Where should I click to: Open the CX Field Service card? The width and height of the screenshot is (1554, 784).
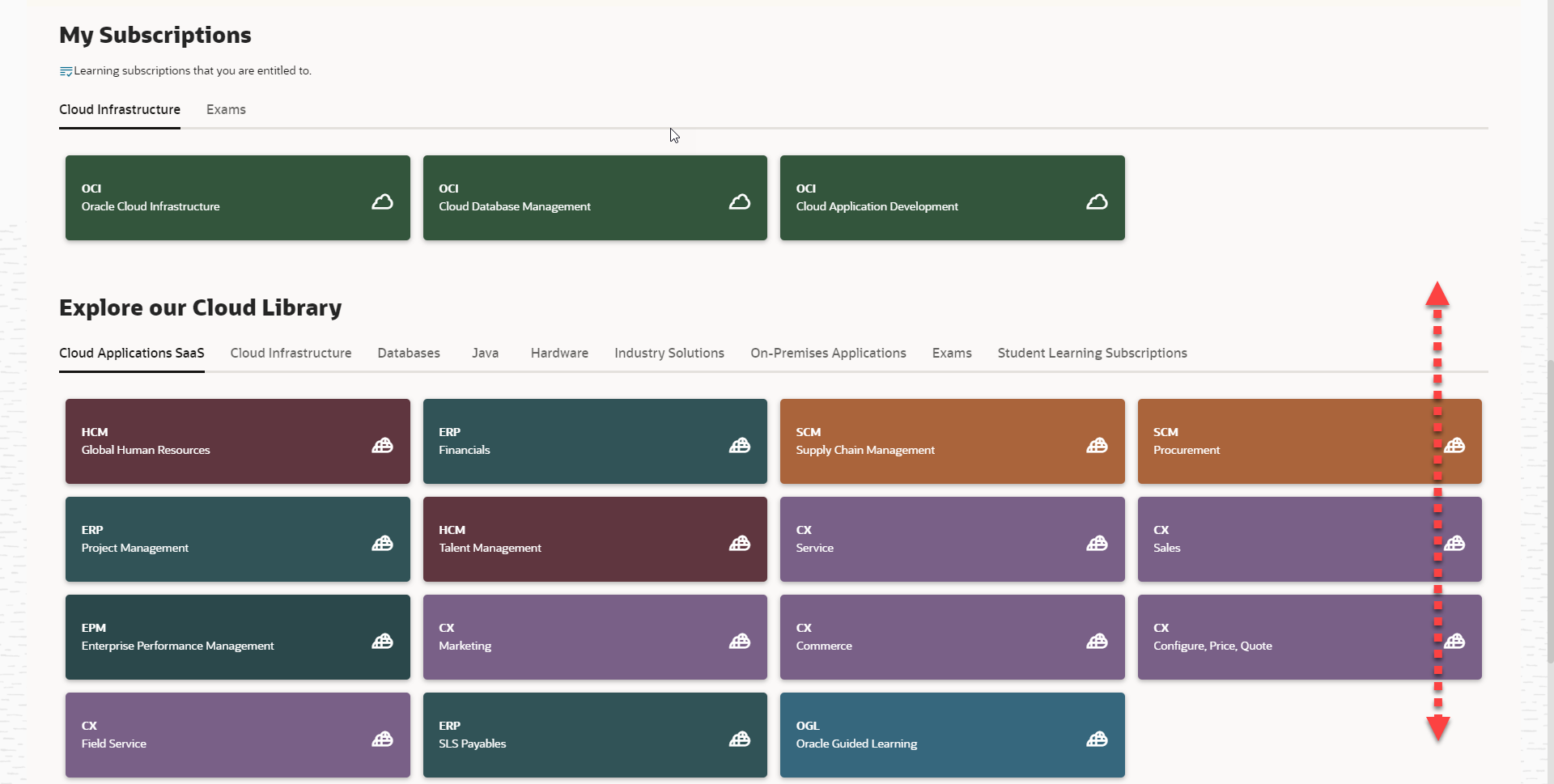pos(238,735)
